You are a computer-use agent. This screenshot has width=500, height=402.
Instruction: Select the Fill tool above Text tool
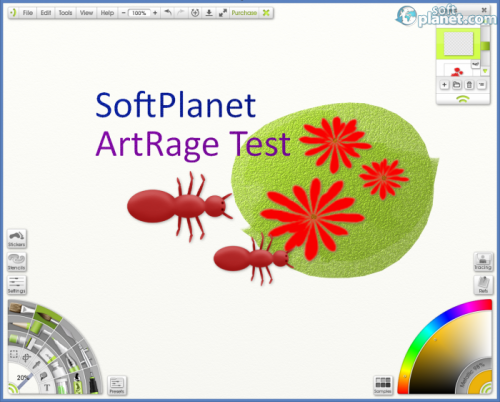tap(44, 376)
